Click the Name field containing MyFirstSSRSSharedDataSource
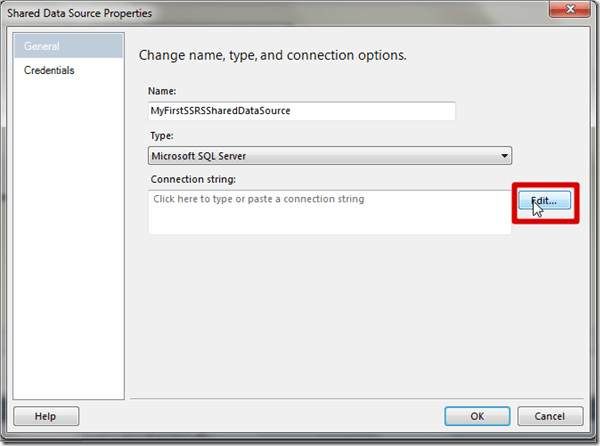Viewport: 600px width, 446px height. (x=301, y=111)
